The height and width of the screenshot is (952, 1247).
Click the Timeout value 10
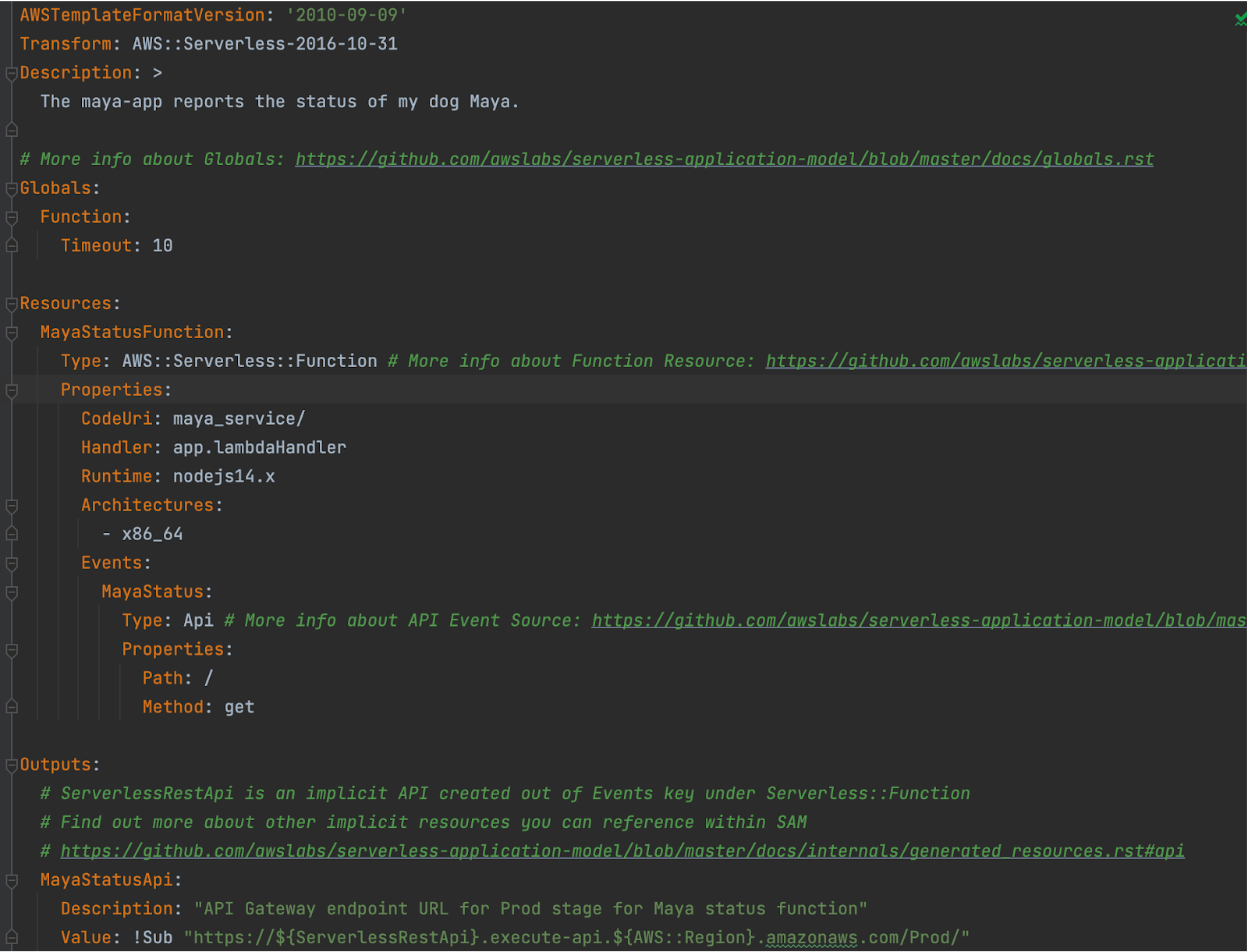click(162, 246)
